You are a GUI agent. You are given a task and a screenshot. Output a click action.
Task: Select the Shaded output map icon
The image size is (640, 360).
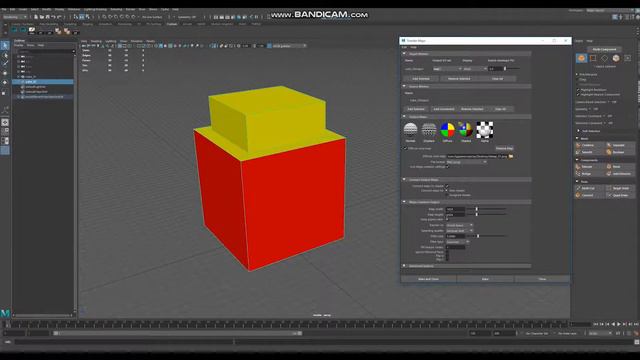466,130
